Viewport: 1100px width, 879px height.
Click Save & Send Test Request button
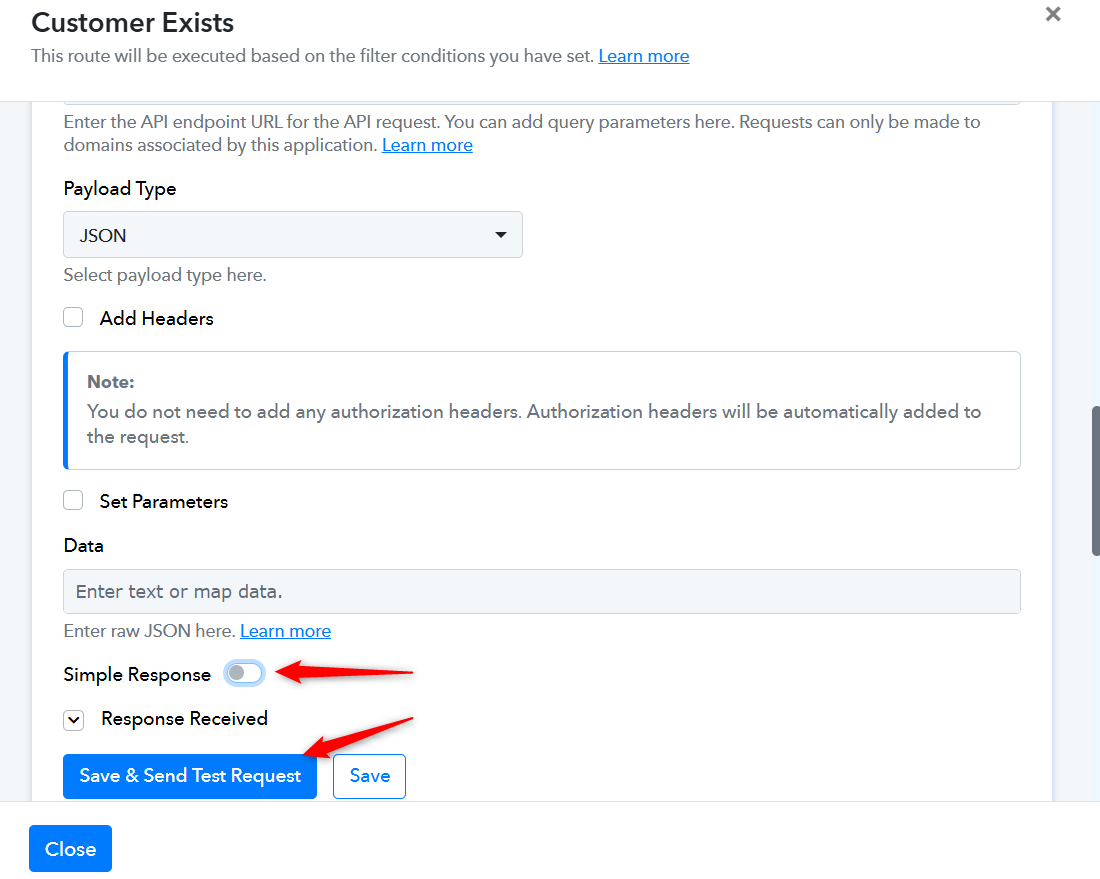tap(190, 776)
